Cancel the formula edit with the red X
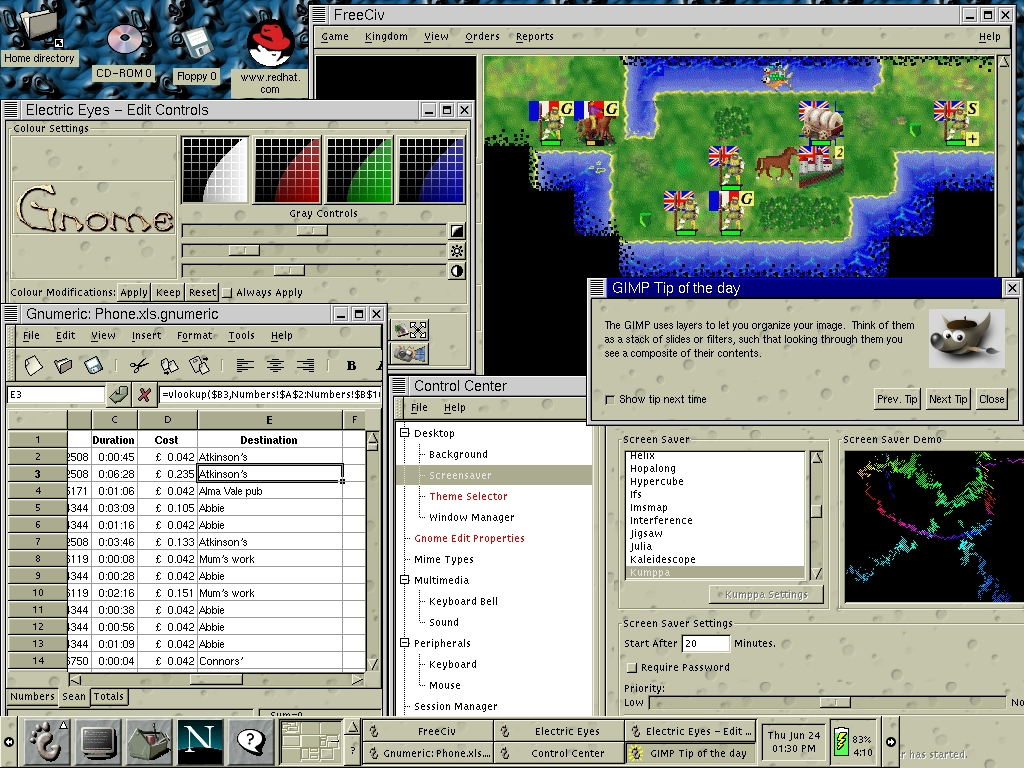The width and height of the screenshot is (1024, 768). [x=145, y=394]
